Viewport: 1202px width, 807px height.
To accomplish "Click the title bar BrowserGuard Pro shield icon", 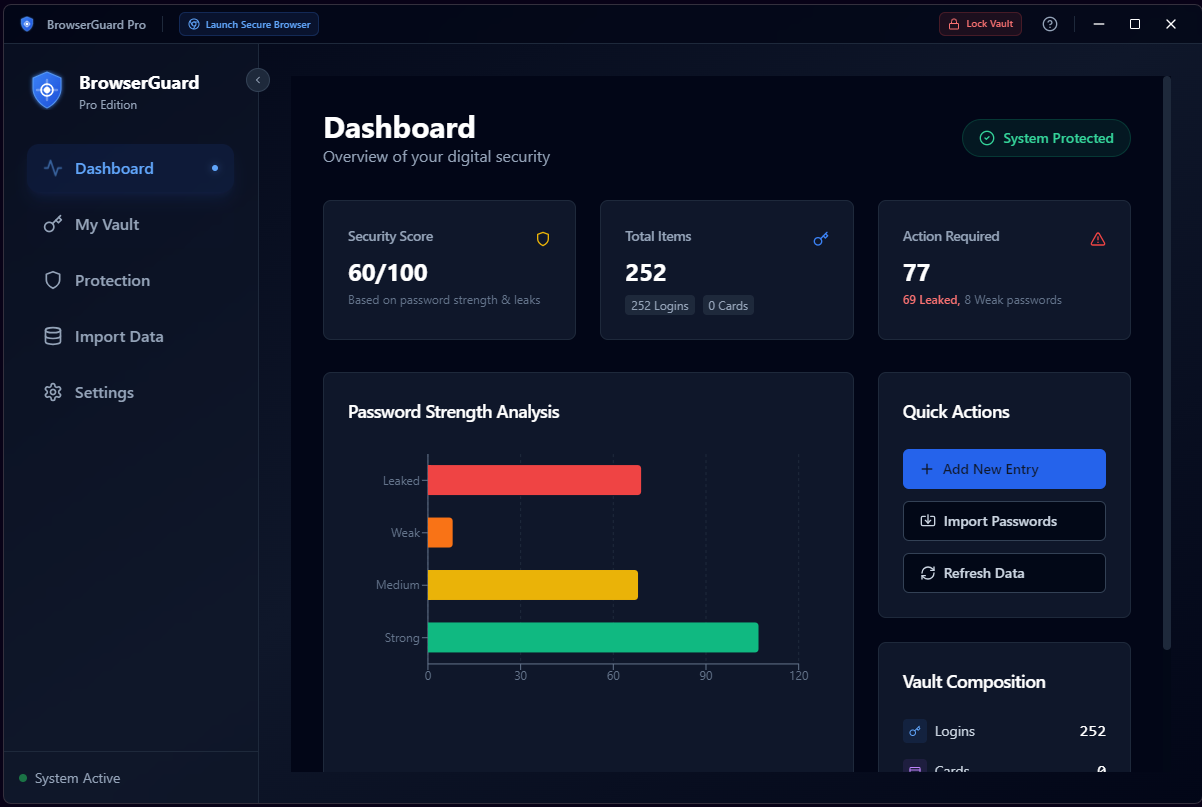I will [27, 24].
